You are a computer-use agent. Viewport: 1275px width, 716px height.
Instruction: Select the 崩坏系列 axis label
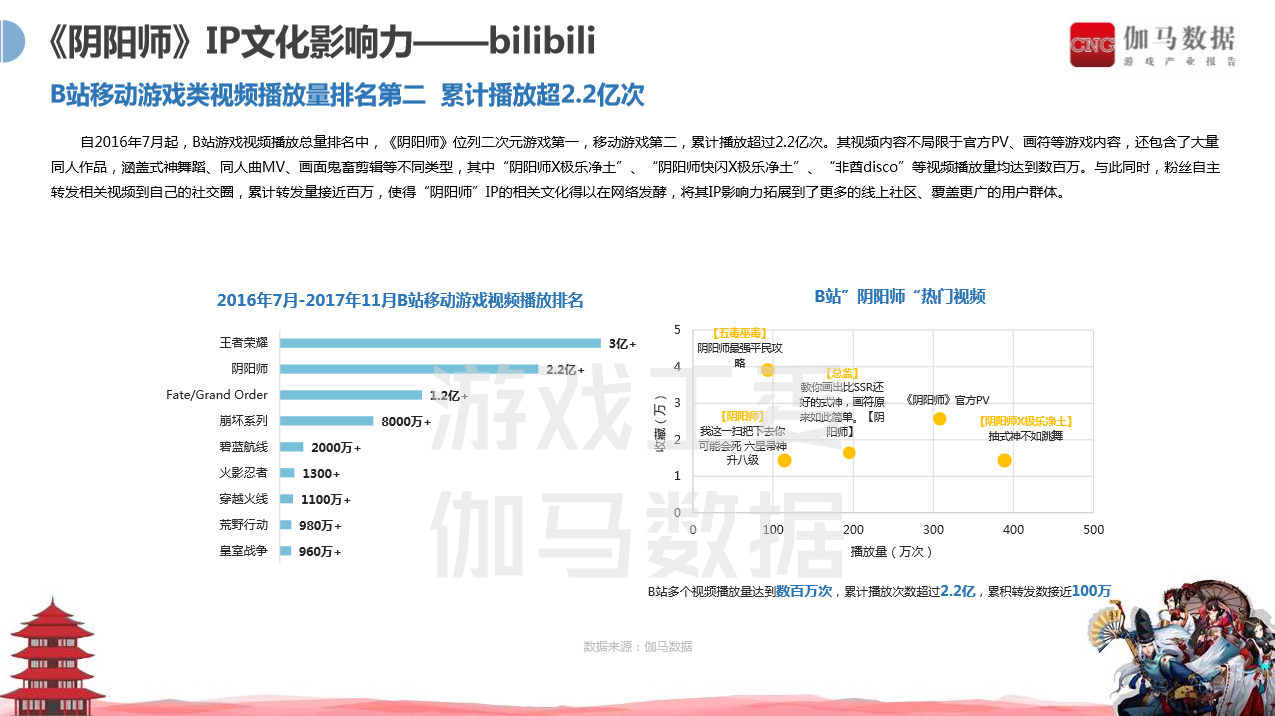click(244, 421)
